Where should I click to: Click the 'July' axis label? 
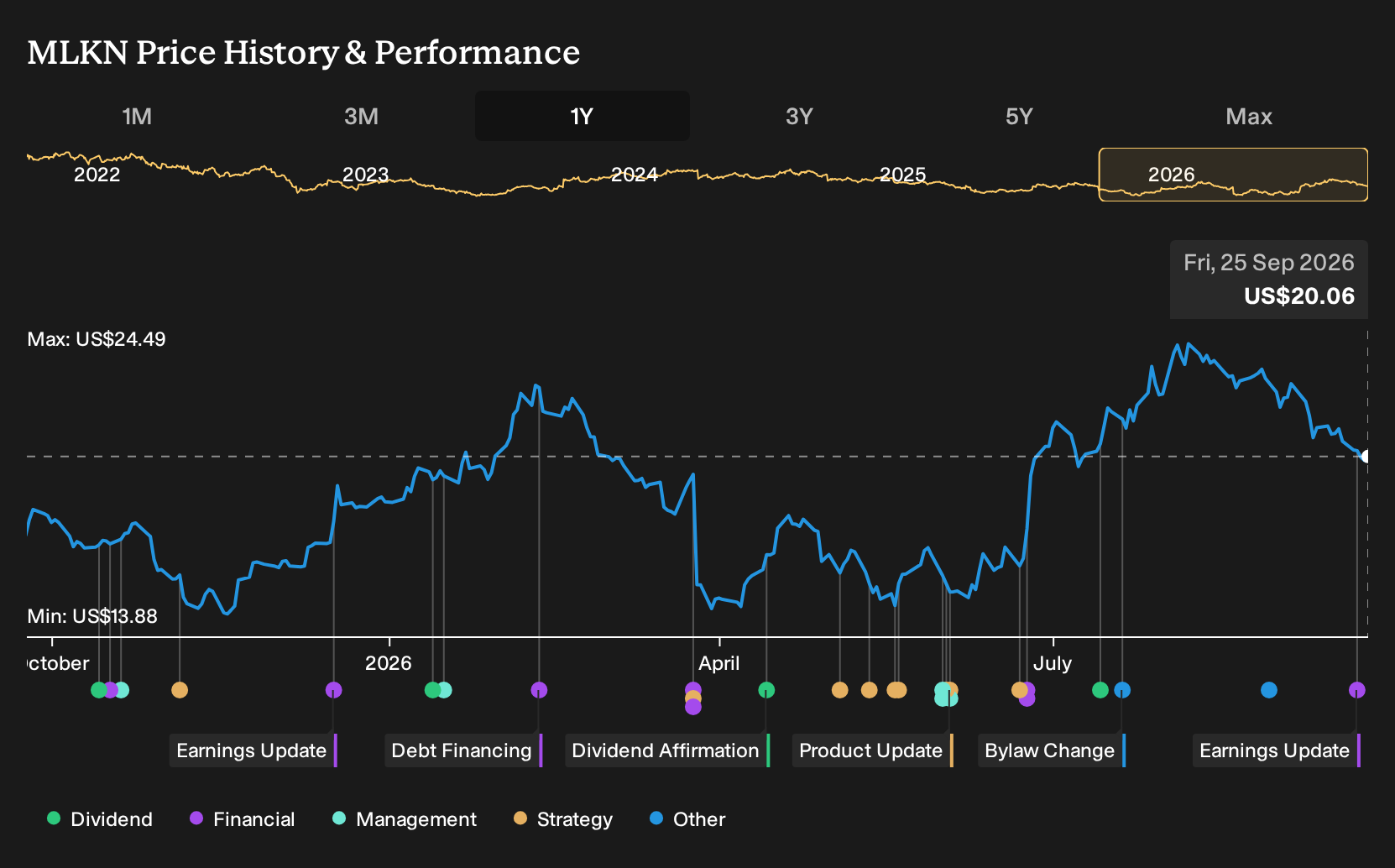coord(1053,663)
